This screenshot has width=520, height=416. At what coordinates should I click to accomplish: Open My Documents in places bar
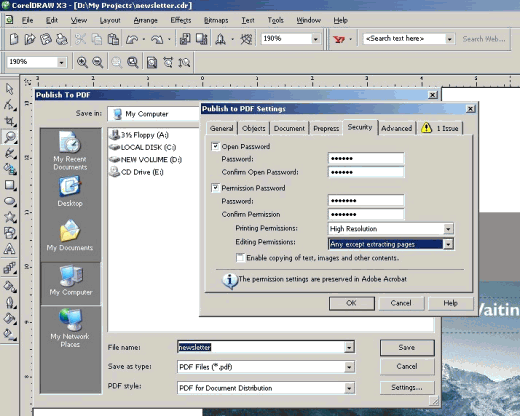[70, 235]
